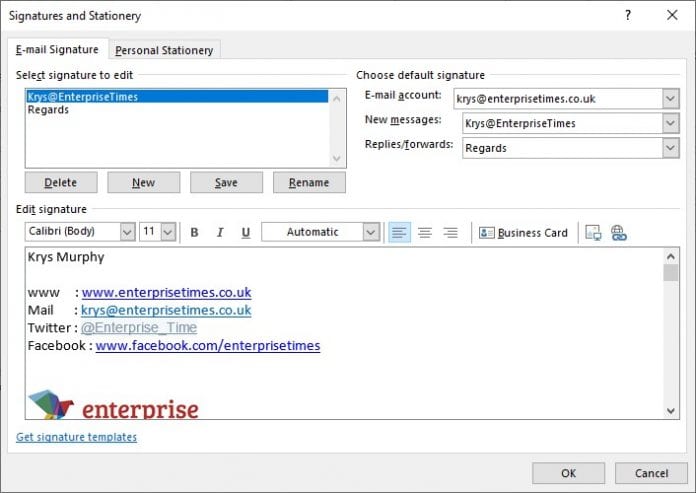Switch to the E-mail Signature tab
This screenshot has height=493, width=696.
[x=57, y=50]
